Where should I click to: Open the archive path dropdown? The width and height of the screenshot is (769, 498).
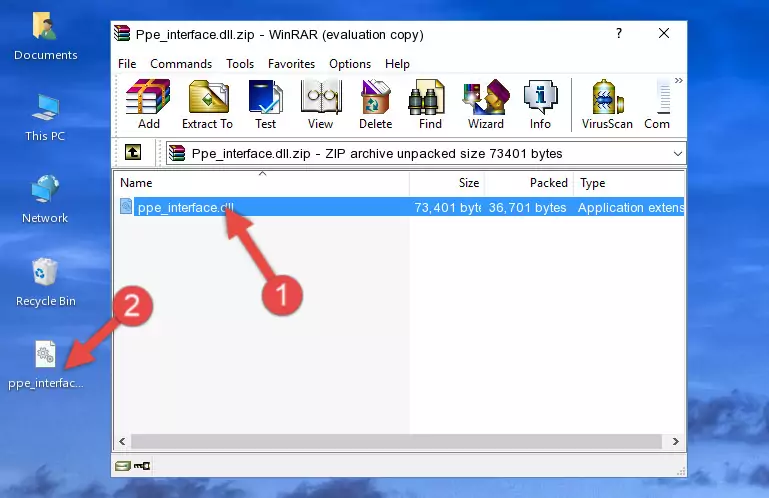coord(677,154)
